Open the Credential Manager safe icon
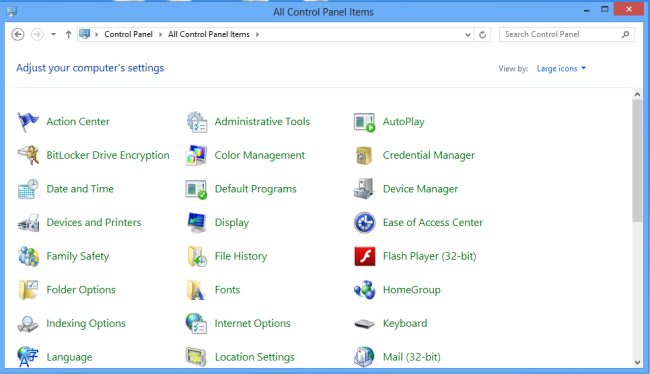Viewport: 650px width, 374px height. (x=364, y=155)
